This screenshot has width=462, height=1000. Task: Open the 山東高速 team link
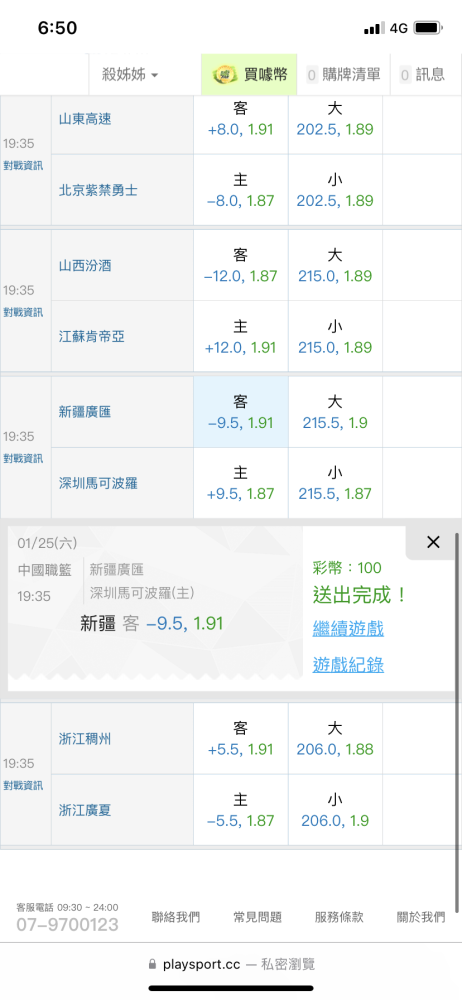point(85,119)
